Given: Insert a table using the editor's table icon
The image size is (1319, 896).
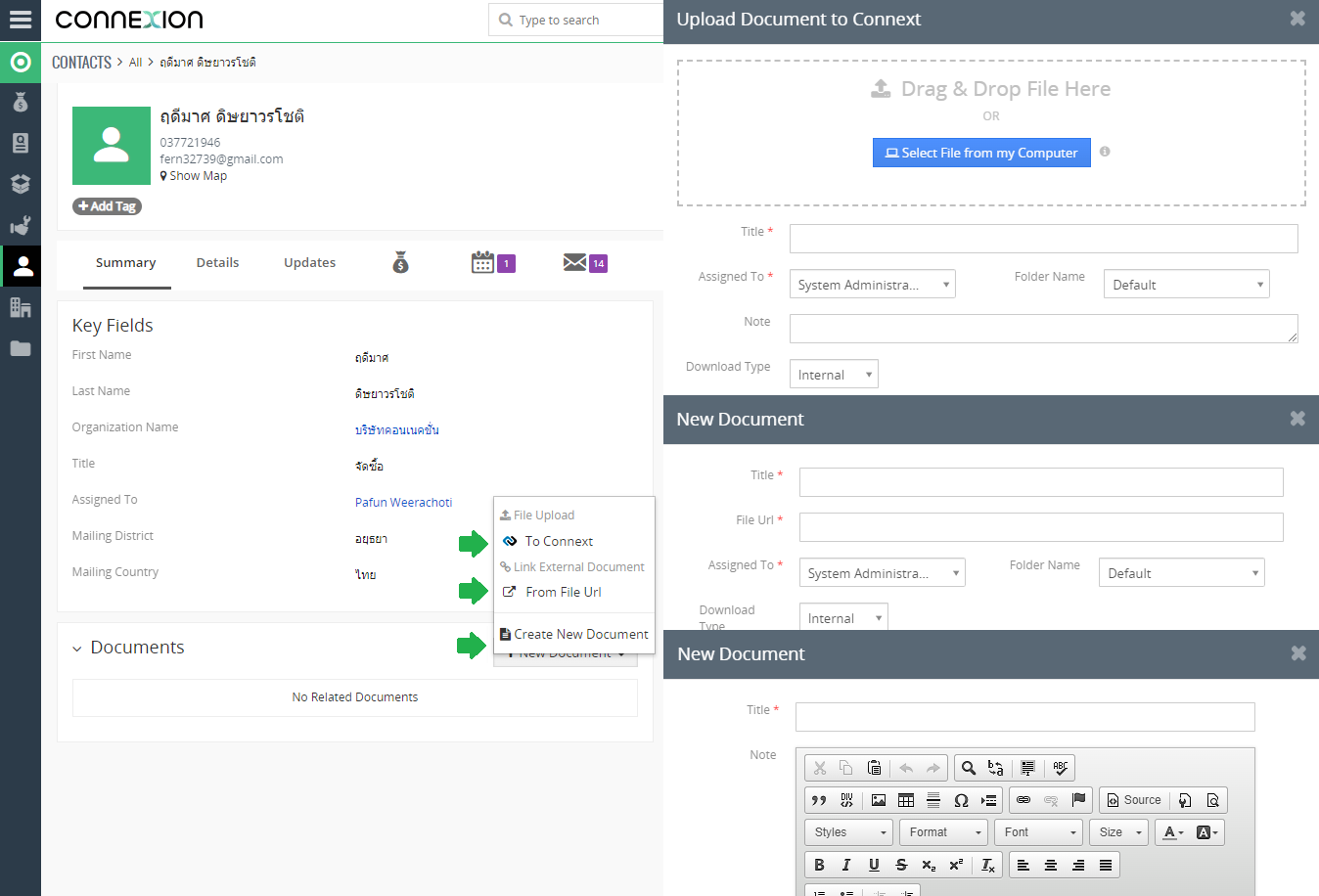Looking at the screenshot, I should (x=906, y=800).
